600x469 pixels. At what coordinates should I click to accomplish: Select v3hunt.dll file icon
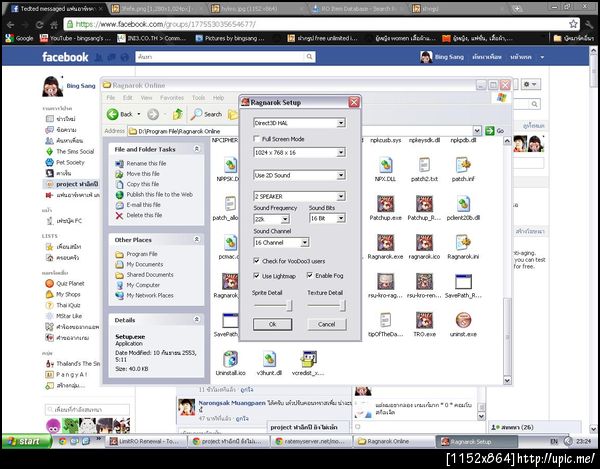[269, 359]
